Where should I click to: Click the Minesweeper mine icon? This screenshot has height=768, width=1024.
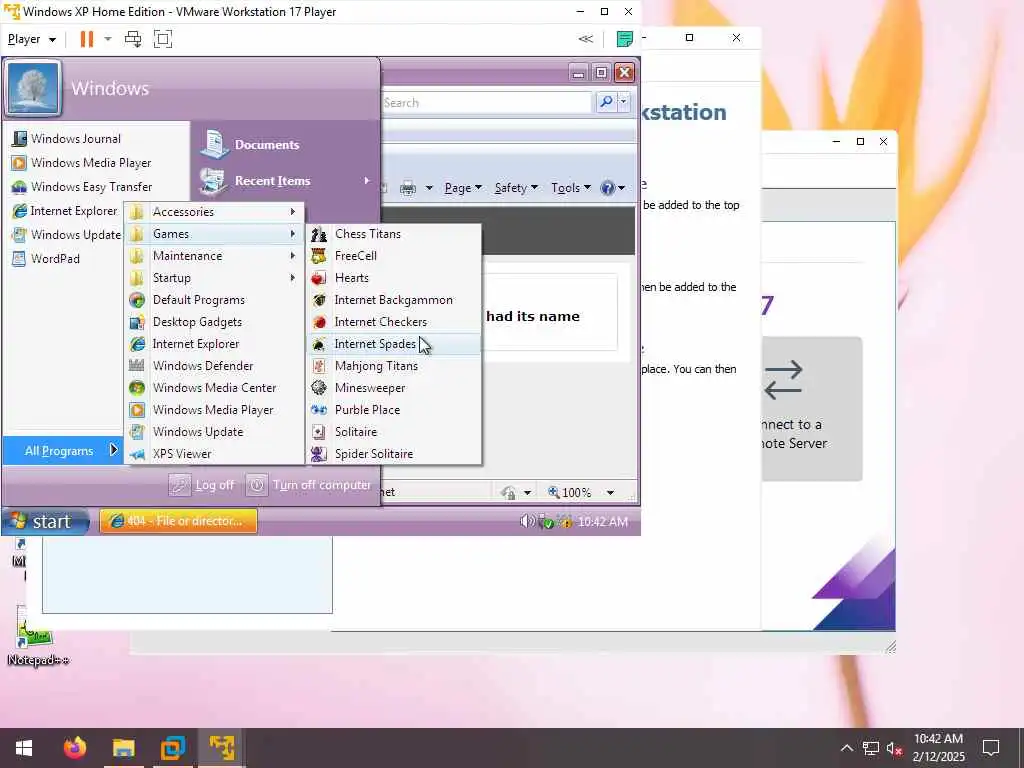click(x=319, y=388)
